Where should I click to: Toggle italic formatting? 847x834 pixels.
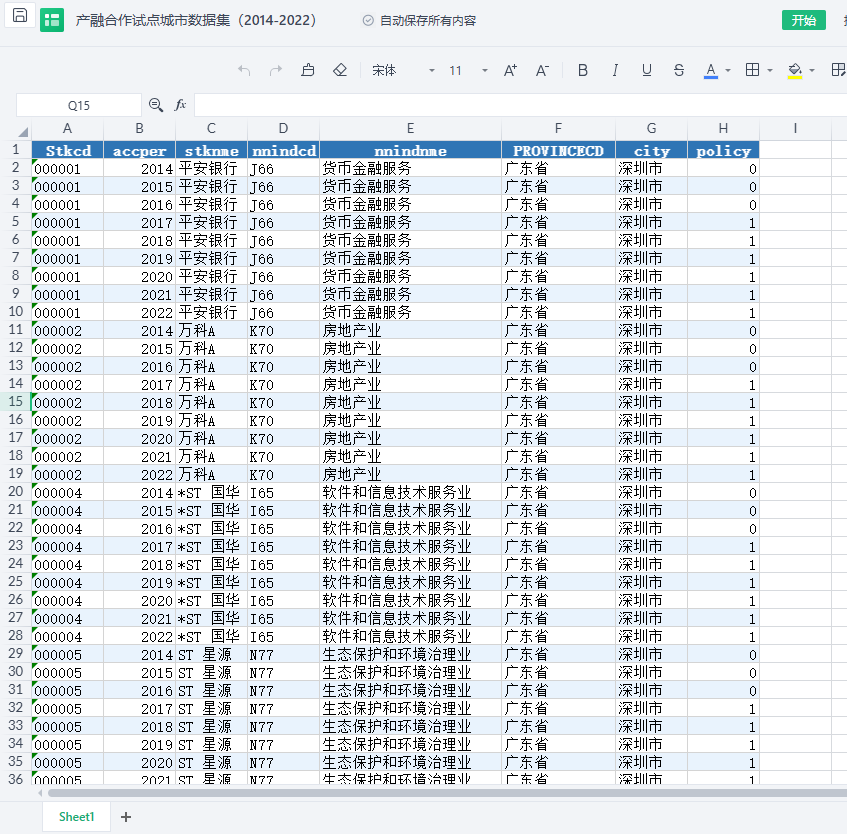(x=615, y=70)
